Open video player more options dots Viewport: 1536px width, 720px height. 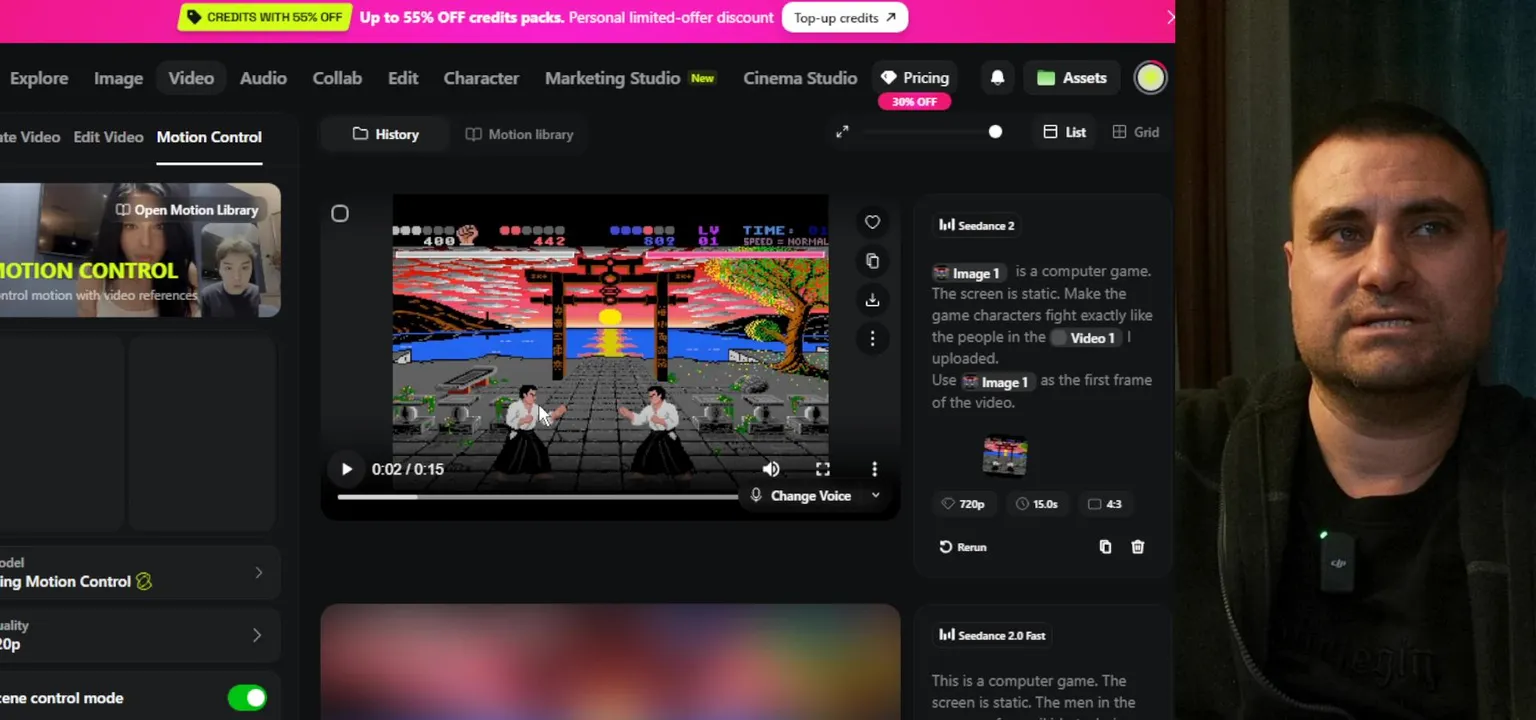point(874,469)
